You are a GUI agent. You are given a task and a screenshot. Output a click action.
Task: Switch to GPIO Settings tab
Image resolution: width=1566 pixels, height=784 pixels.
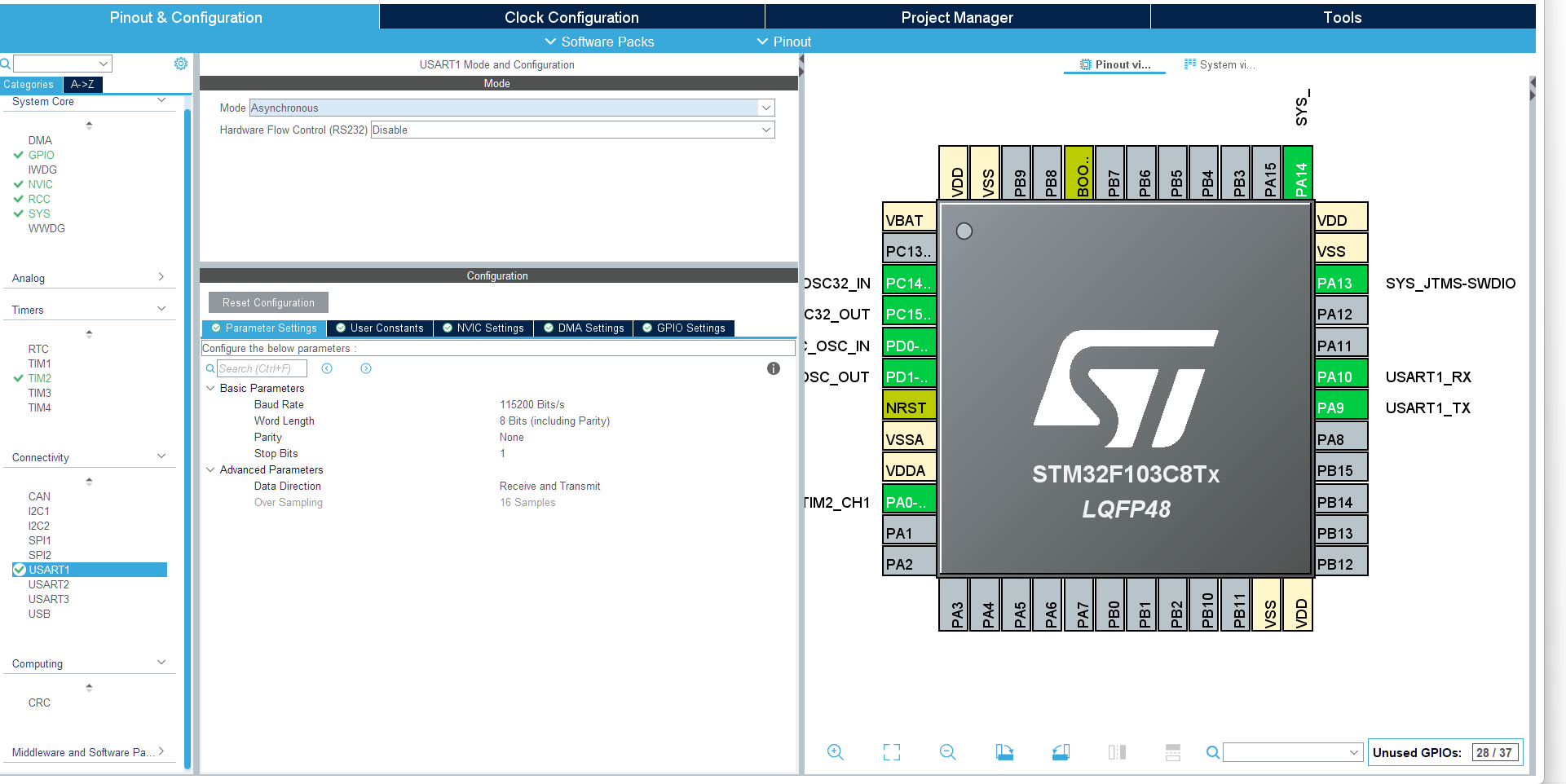coord(684,328)
